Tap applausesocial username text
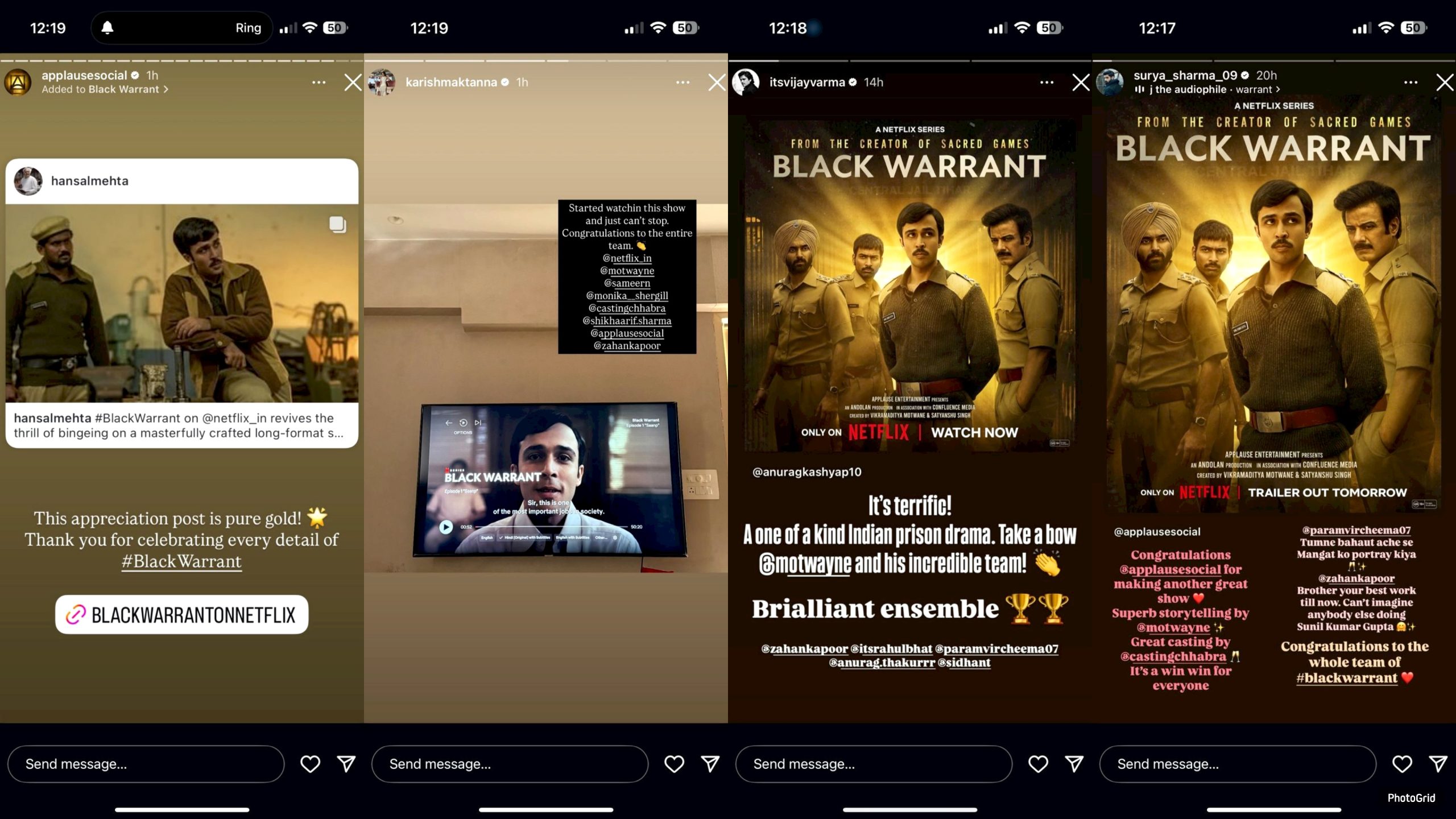Image resolution: width=1456 pixels, height=819 pixels. coord(84,75)
